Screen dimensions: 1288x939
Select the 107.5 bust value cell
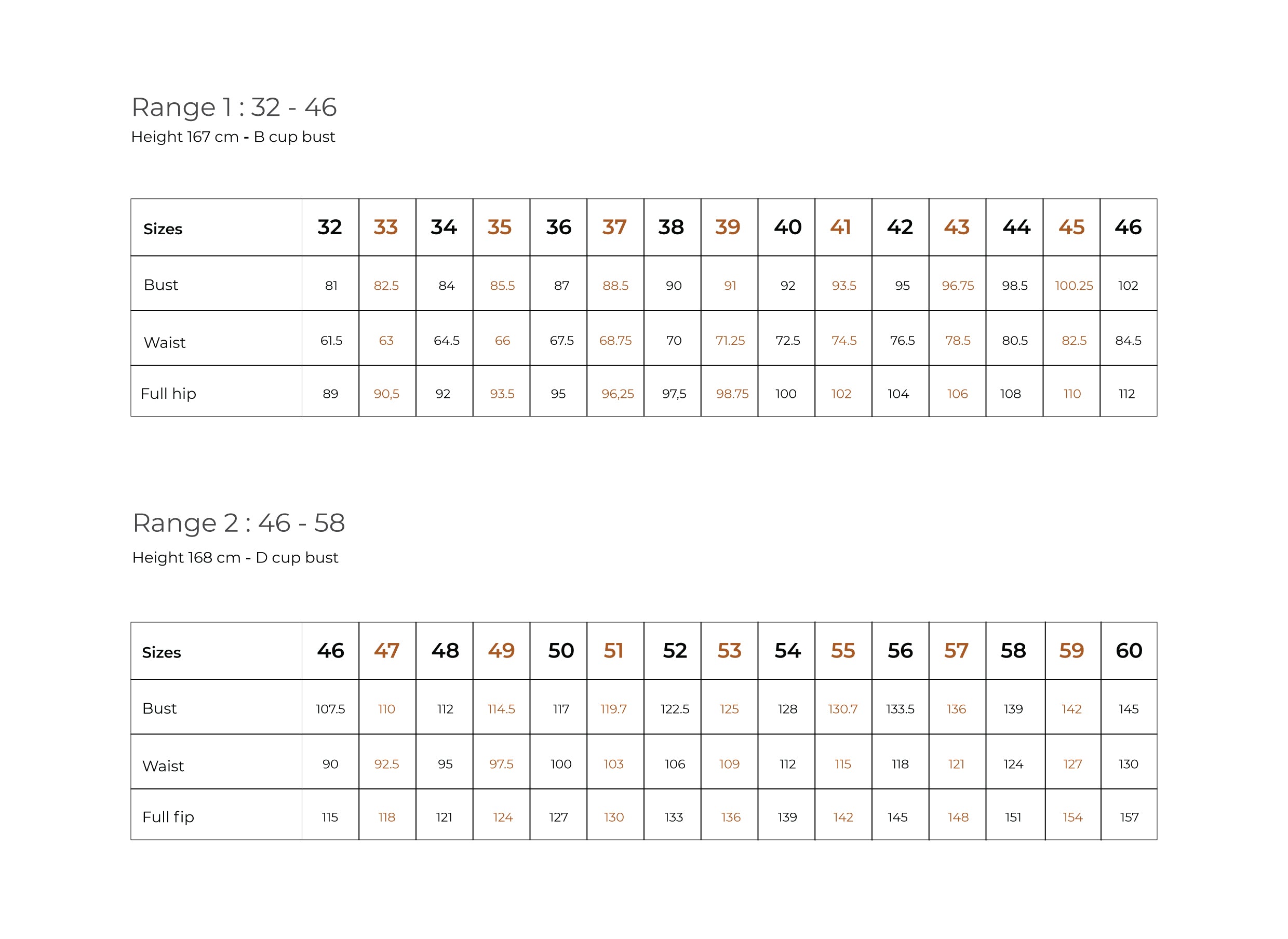[x=330, y=709]
